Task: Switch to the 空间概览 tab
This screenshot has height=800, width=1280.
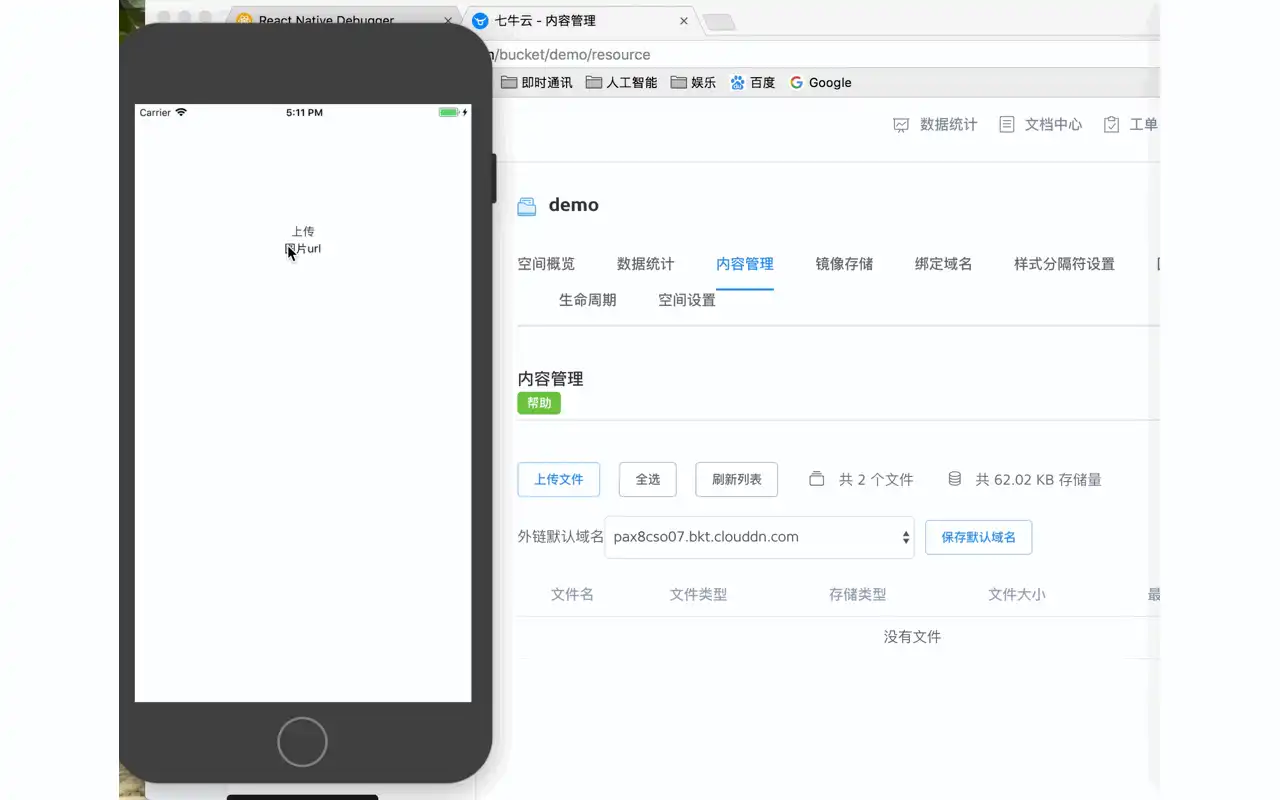Action: [x=546, y=264]
